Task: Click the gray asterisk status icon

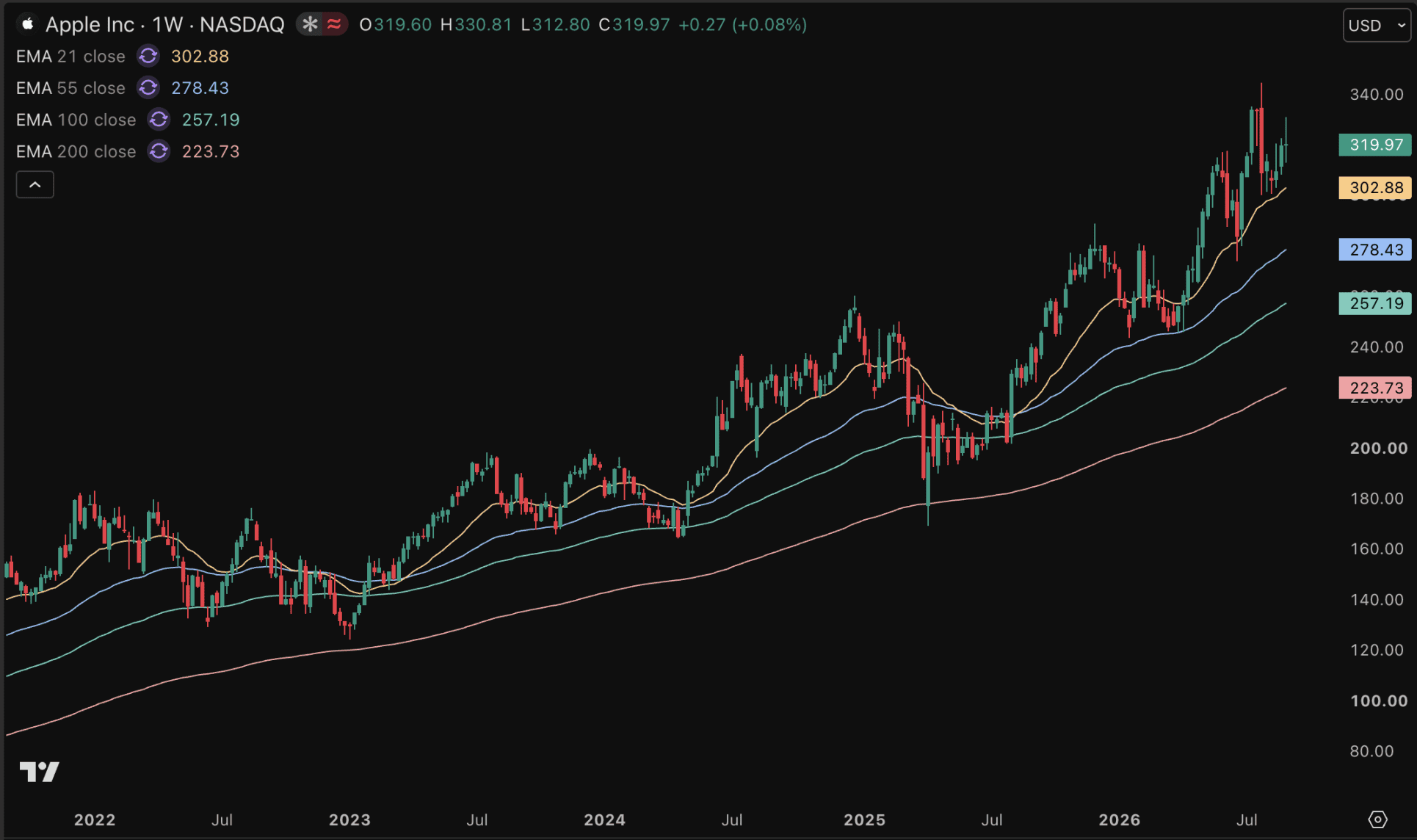Action: pyautogui.click(x=311, y=24)
